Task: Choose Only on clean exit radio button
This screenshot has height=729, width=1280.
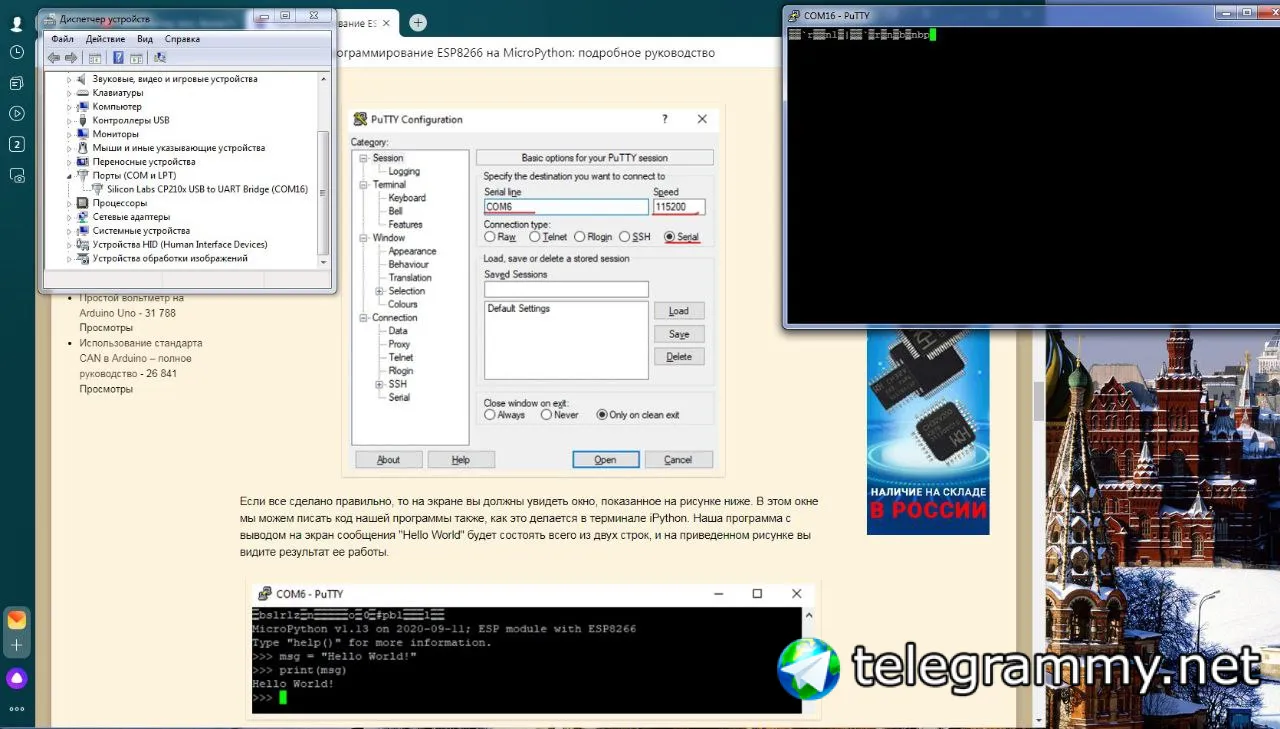Action: click(602, 414)
